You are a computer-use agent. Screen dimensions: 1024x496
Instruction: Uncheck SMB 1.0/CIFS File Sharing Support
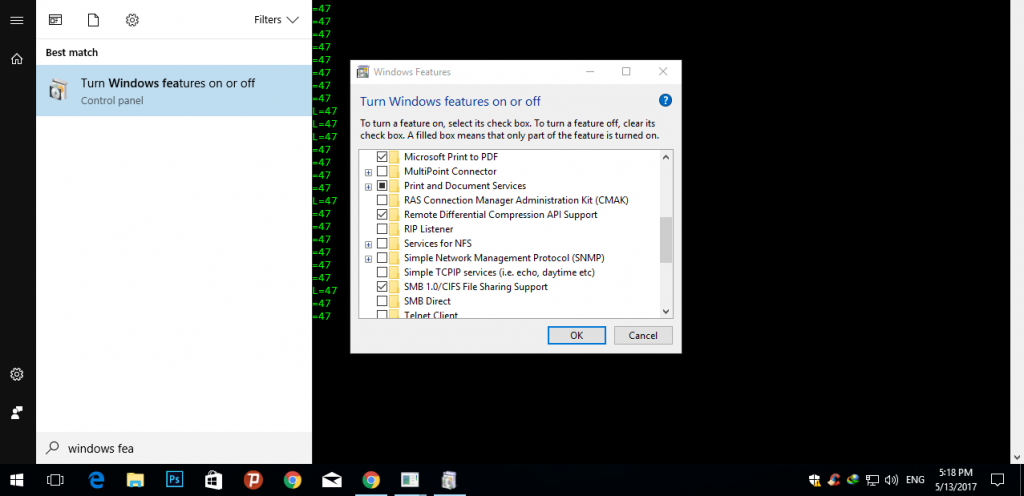382,287
